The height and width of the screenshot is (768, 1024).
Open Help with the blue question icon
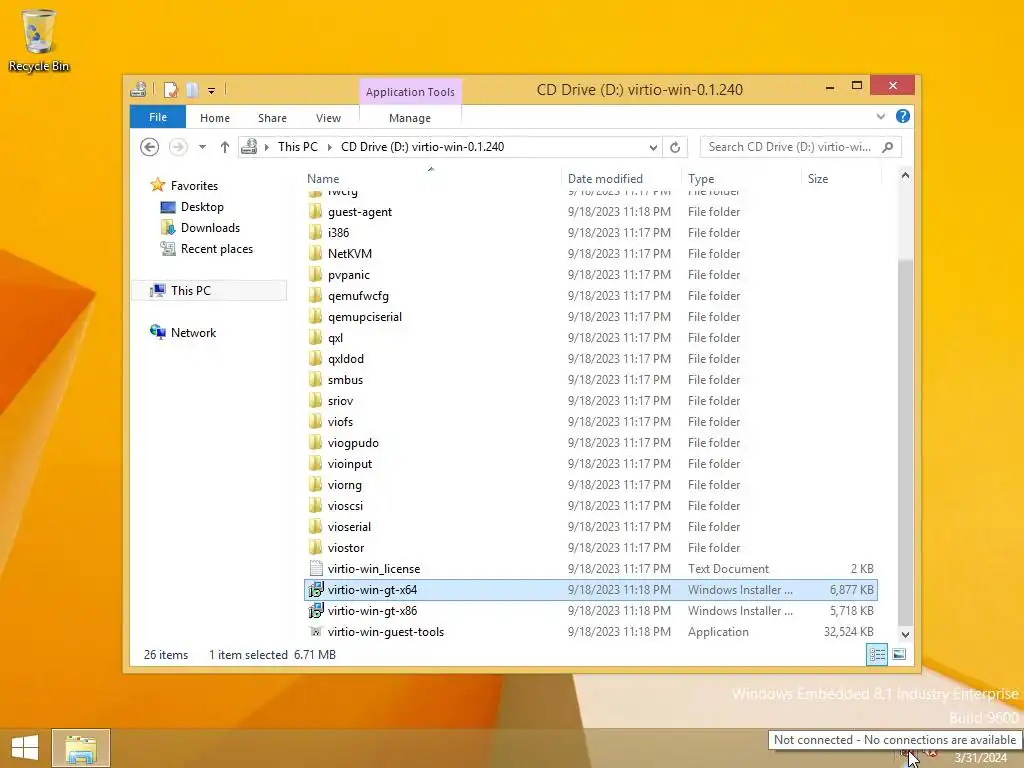click(x=903, y=116)
